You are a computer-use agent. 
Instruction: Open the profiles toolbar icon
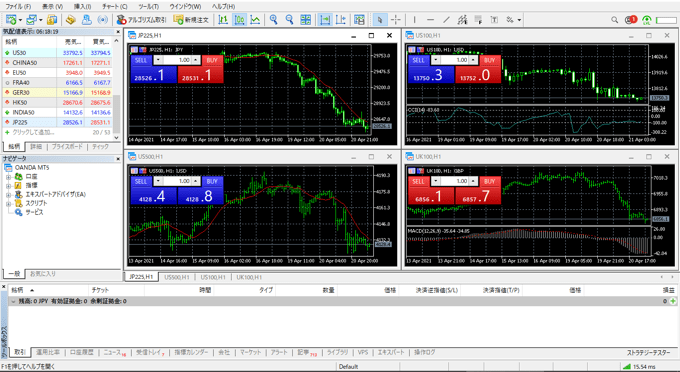[x=31, y=20]
